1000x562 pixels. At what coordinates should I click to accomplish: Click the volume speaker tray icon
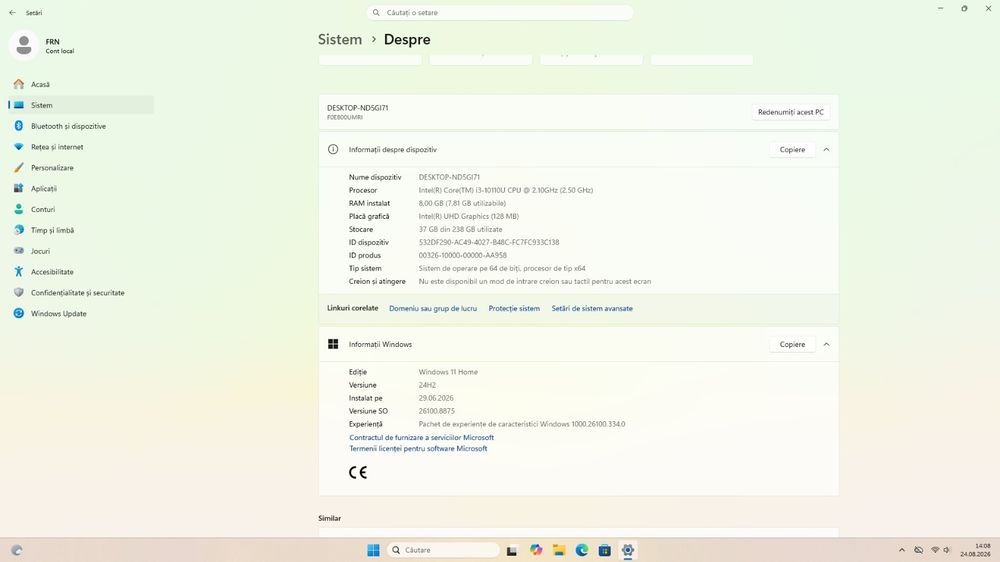(947, 550)
